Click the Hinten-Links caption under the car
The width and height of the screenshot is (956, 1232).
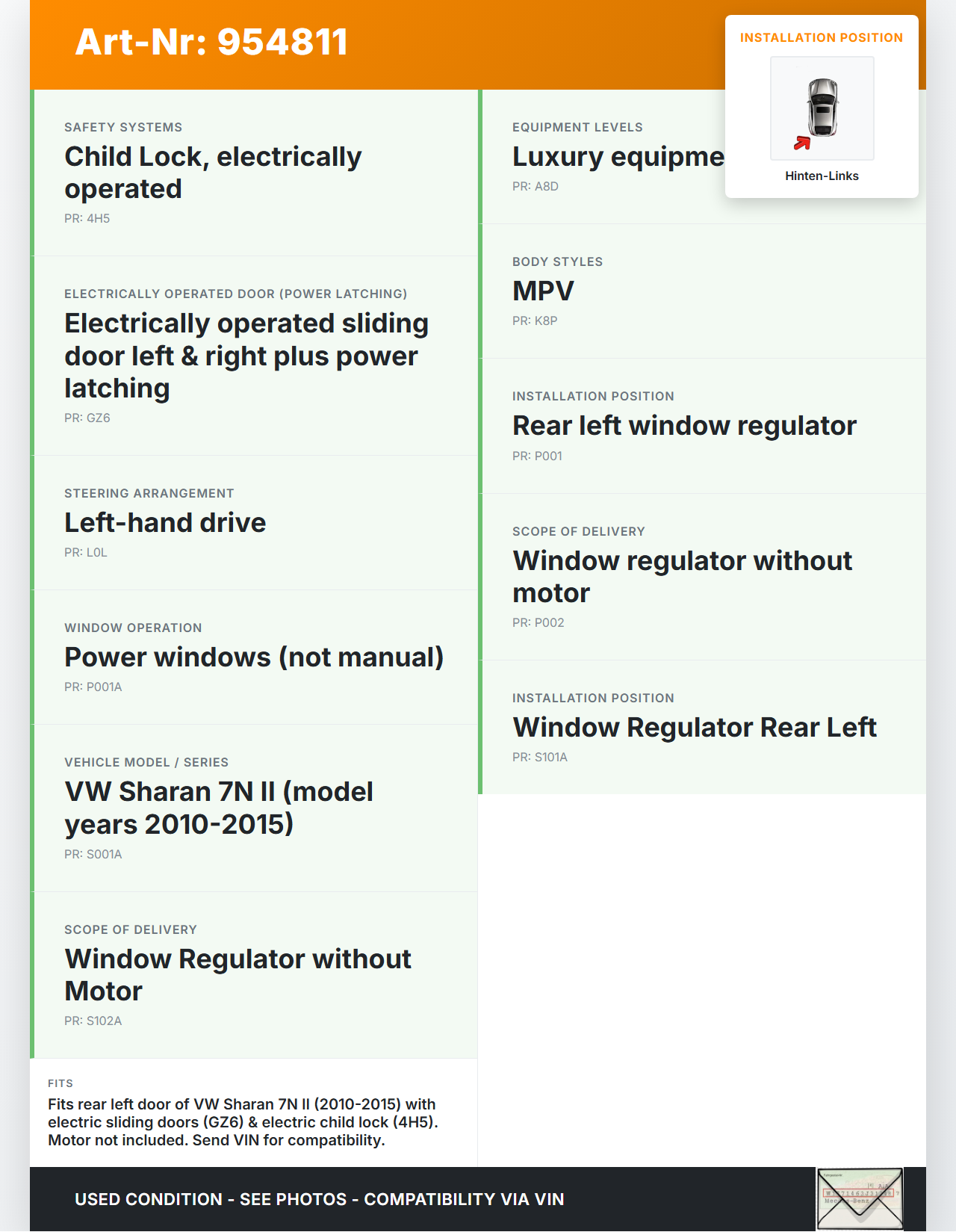click(822, 176)
